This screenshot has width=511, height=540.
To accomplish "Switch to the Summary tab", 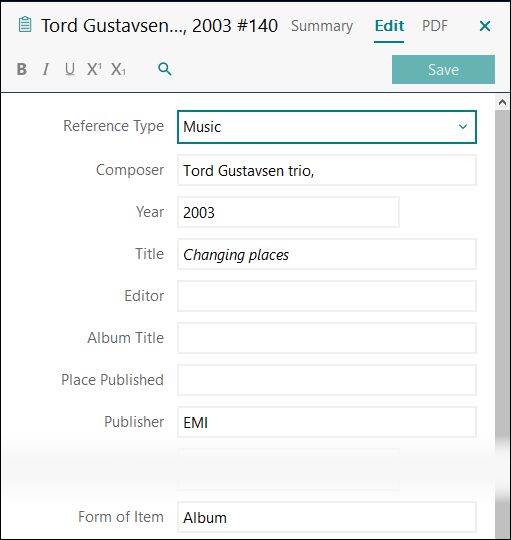I will coord(322,26).
